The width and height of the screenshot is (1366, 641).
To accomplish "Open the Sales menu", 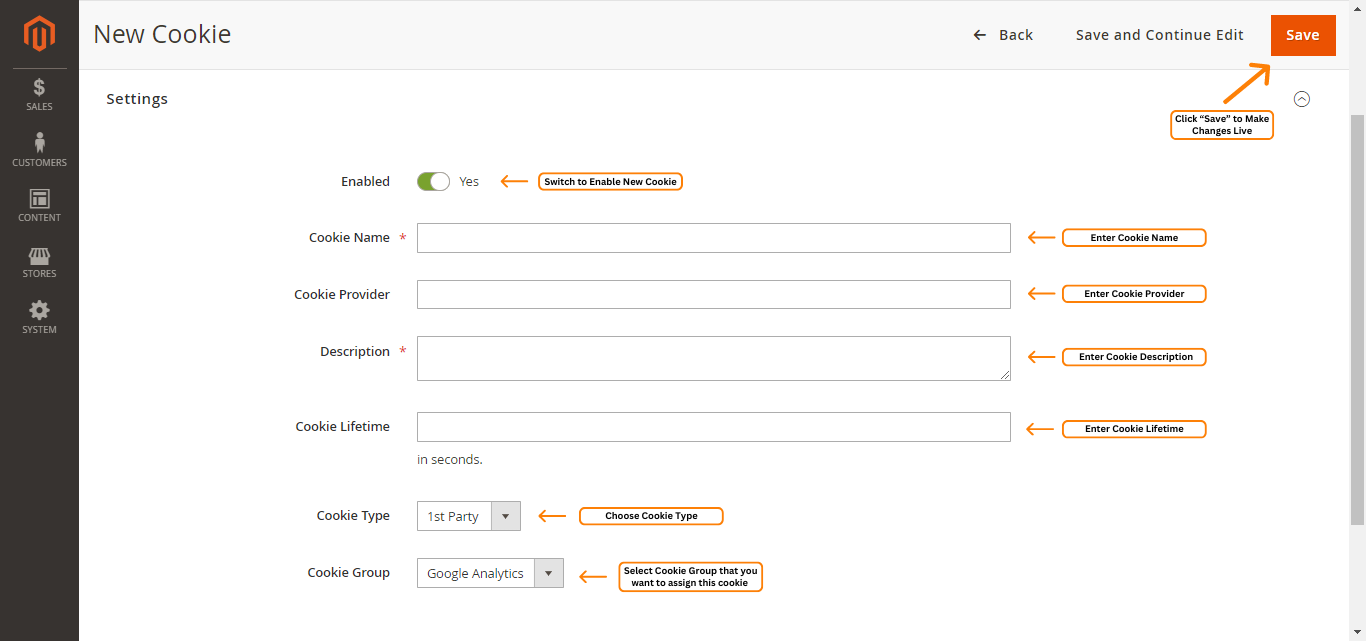I will [39, 95].
